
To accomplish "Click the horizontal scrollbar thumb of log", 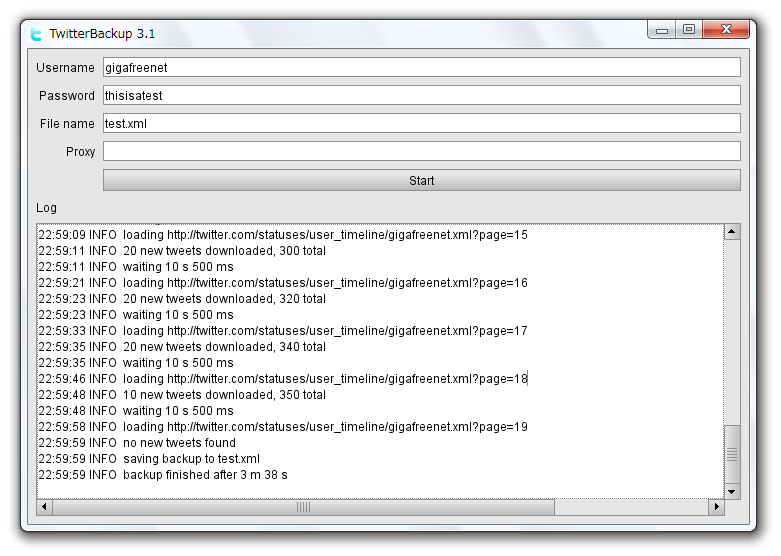I will (x=303, y=507).
